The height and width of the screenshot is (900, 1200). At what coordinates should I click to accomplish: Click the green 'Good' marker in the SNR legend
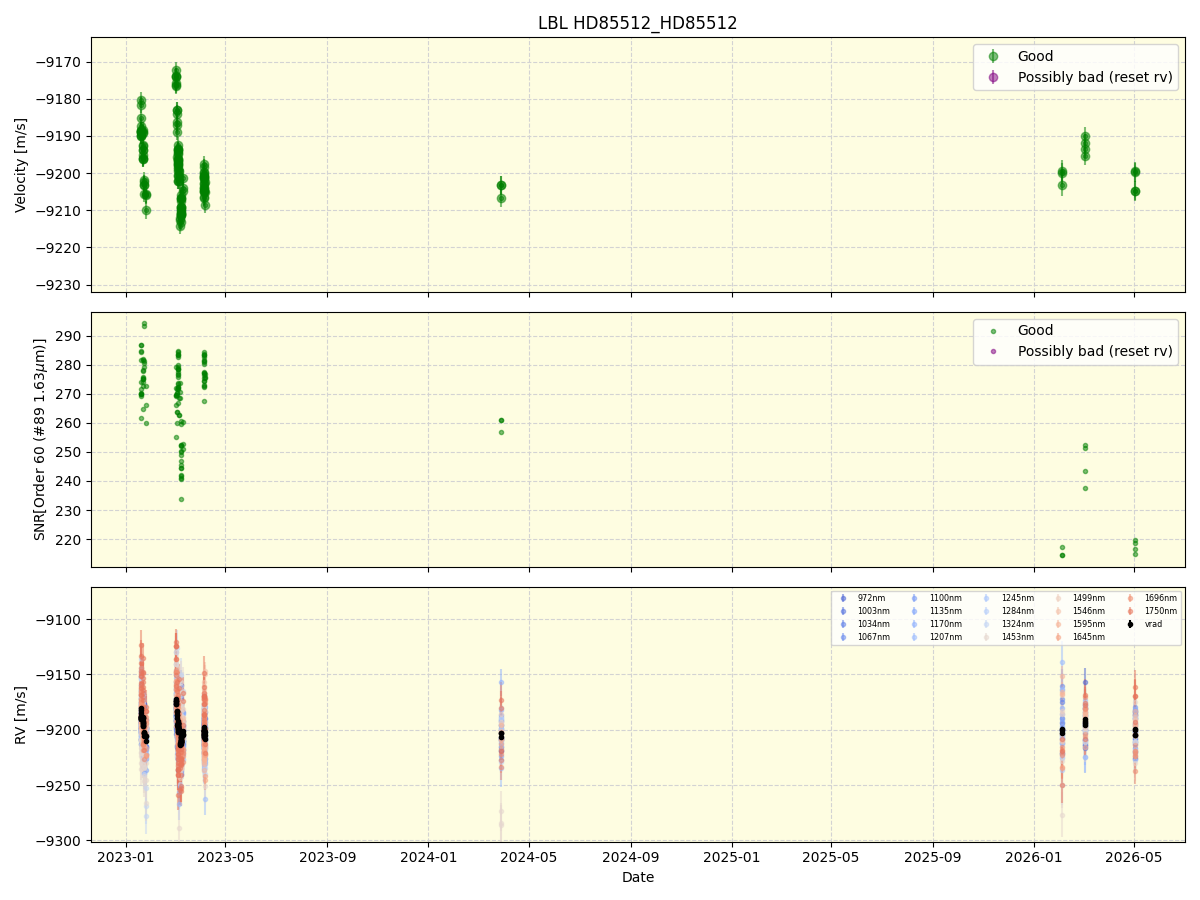(993, 331)
